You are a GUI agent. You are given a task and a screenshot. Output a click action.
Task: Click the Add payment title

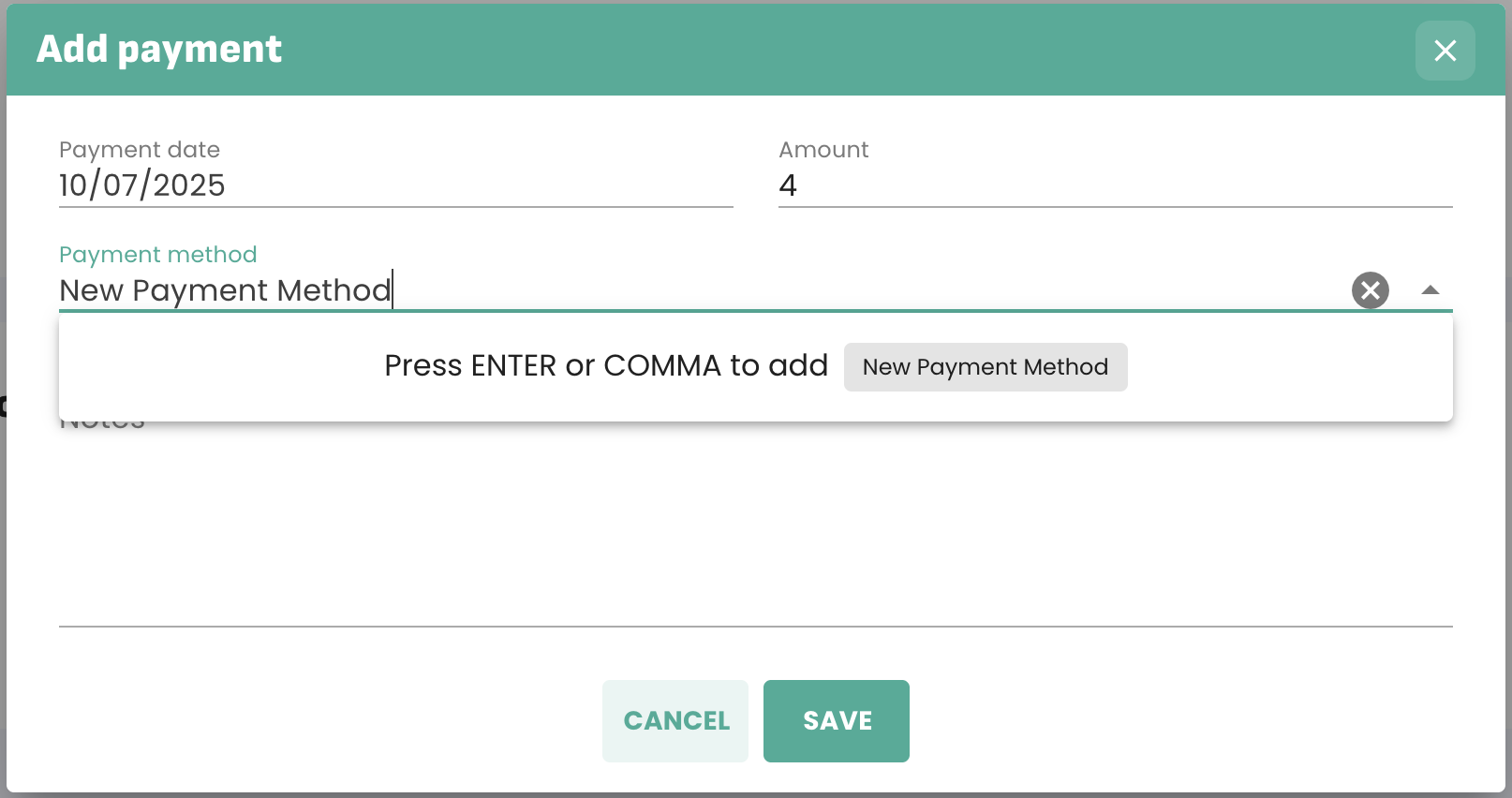pyautogui.click(x=159, y=50)
